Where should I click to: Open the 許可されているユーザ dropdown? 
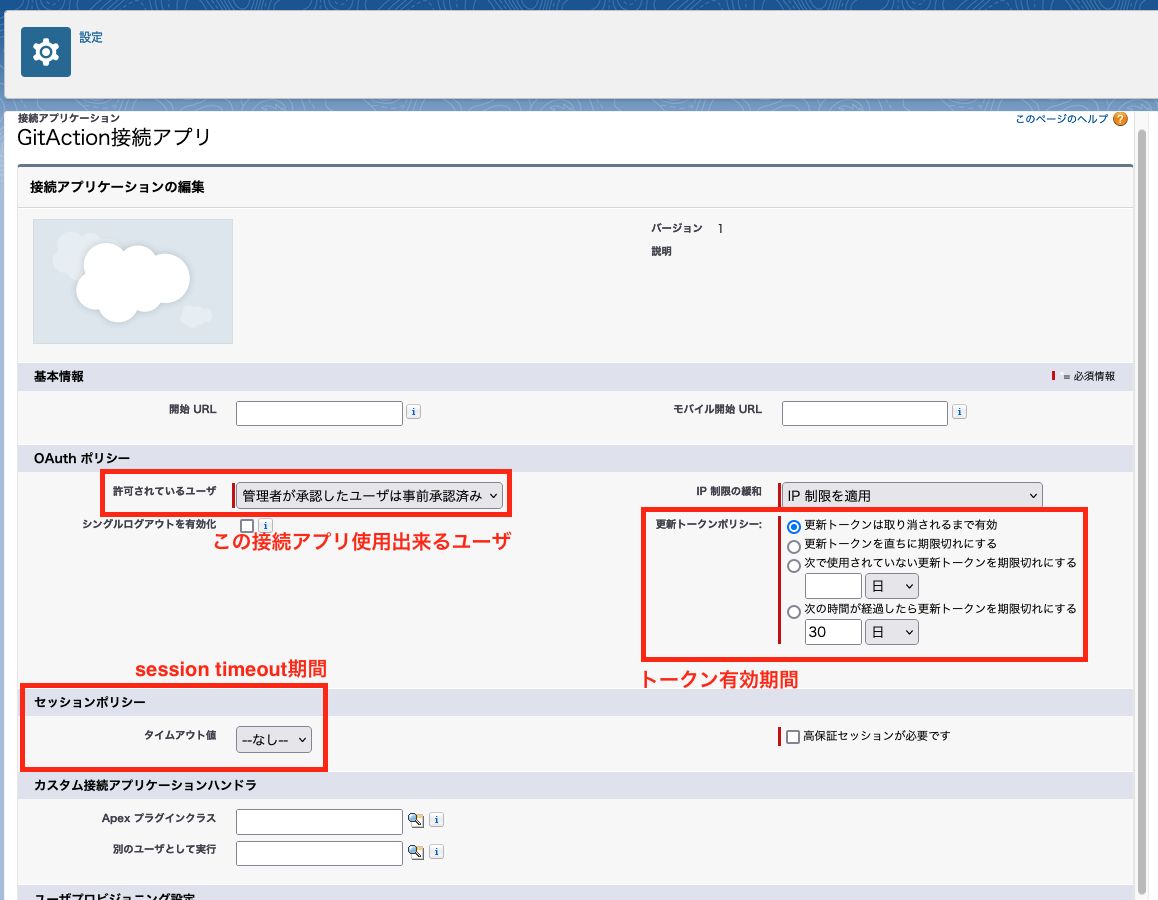pos(370,493)
